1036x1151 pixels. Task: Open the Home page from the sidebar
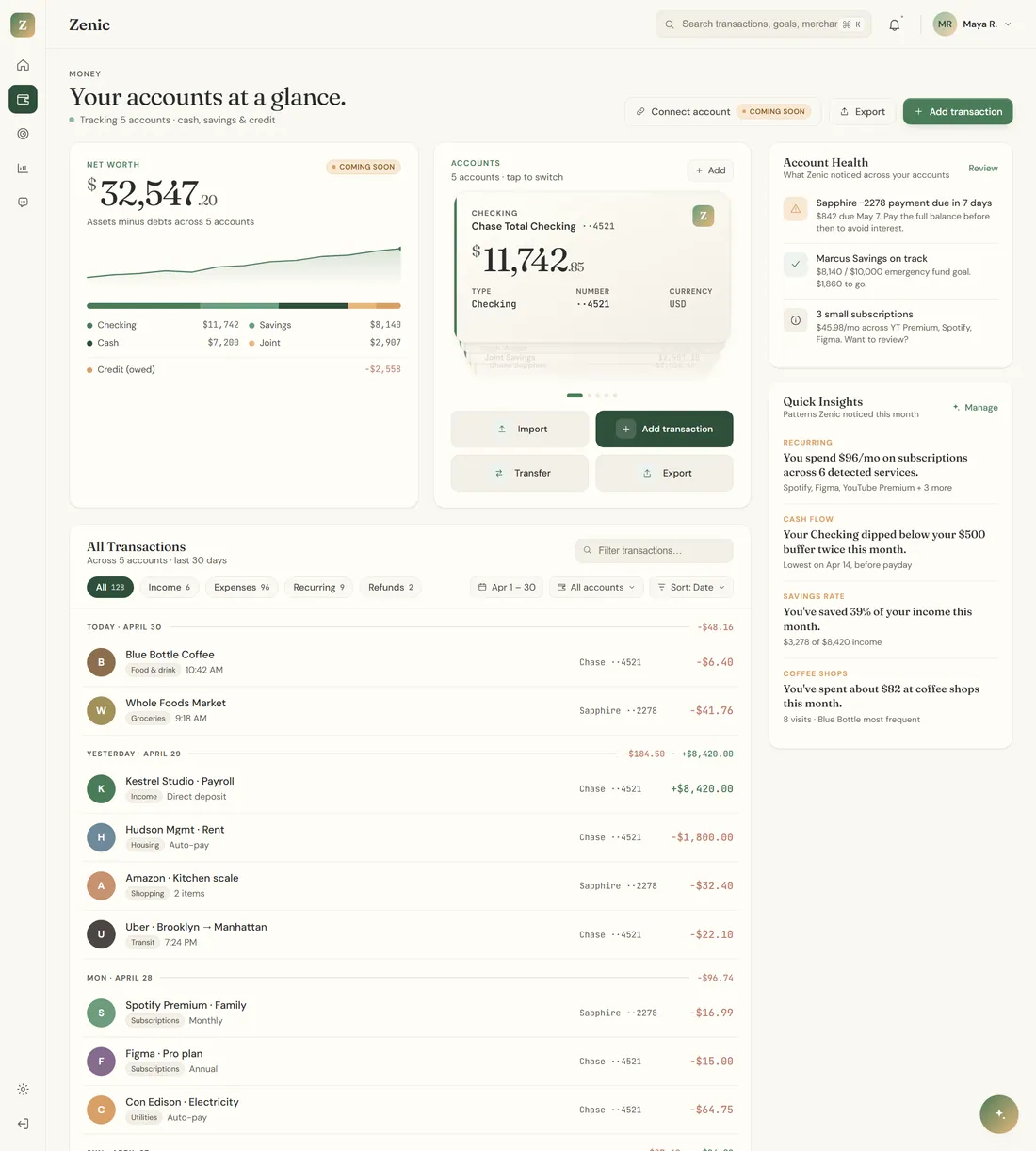(23, 65)
